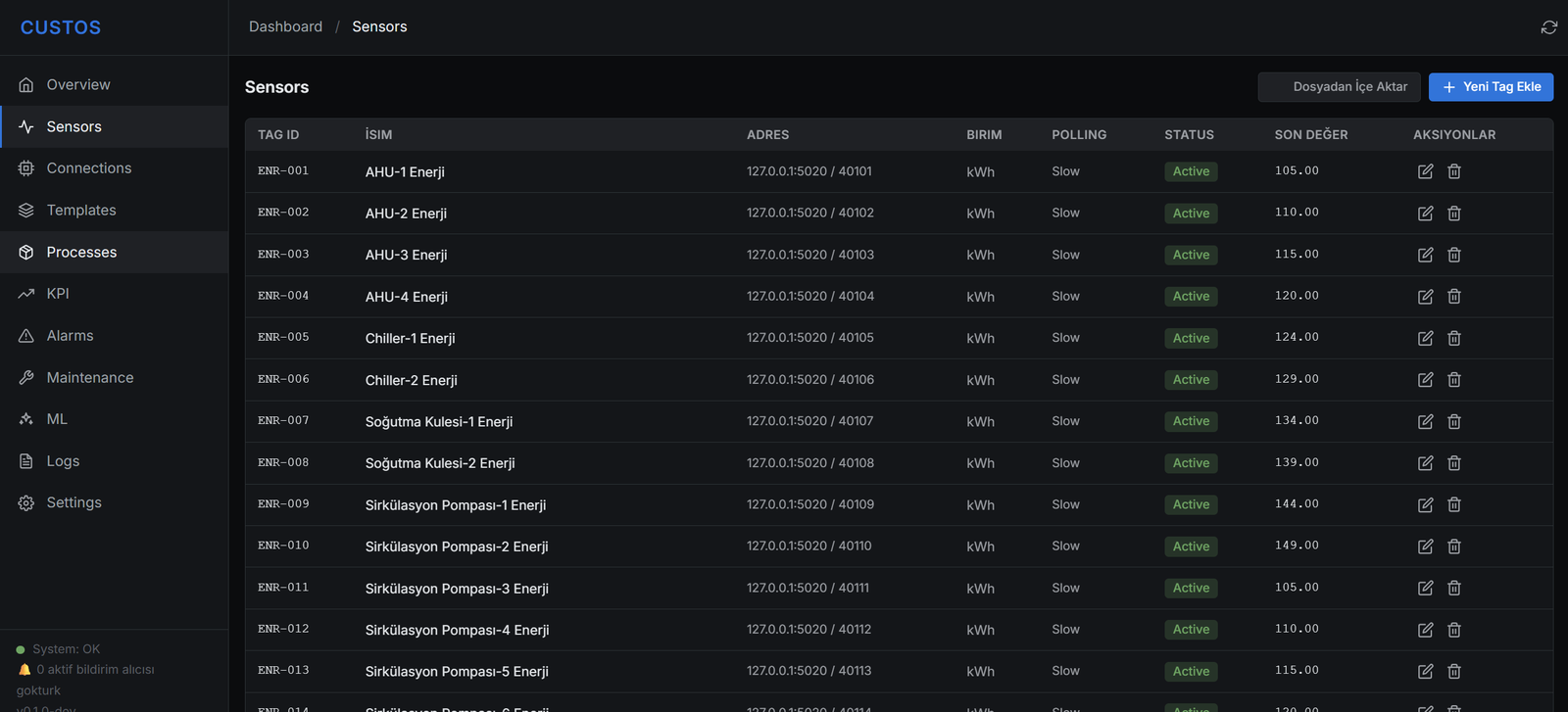1568x712 pixels.
Task: Click the Active badge for ENR-005
Action: (x=1191, y=338)
